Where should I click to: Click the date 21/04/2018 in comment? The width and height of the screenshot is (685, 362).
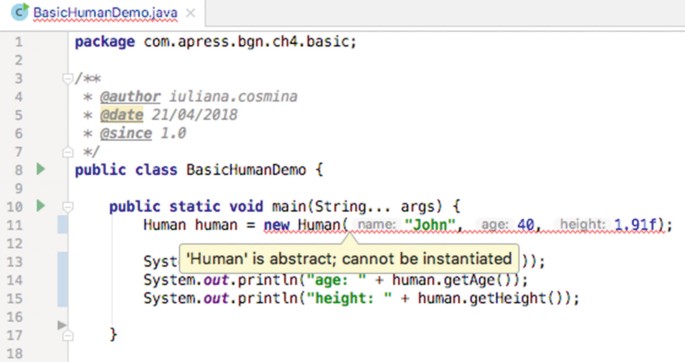(x=194, y=115)
